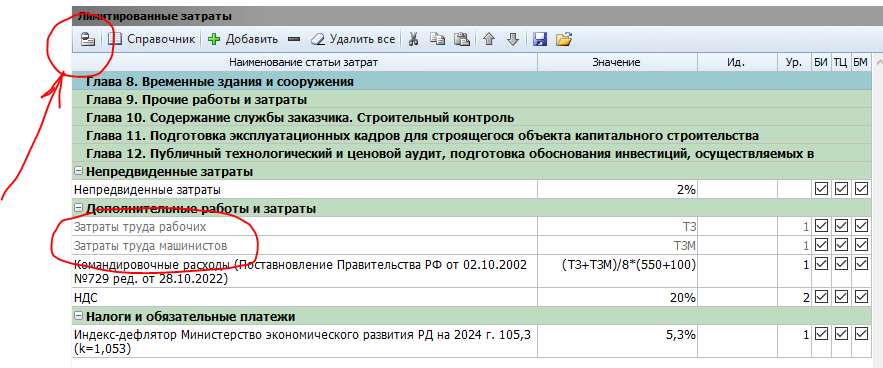This screenshot has width=883, height=368.
Task: Toggle БМ checkbox for Индекс-дефлятор row
Action: 861,334
